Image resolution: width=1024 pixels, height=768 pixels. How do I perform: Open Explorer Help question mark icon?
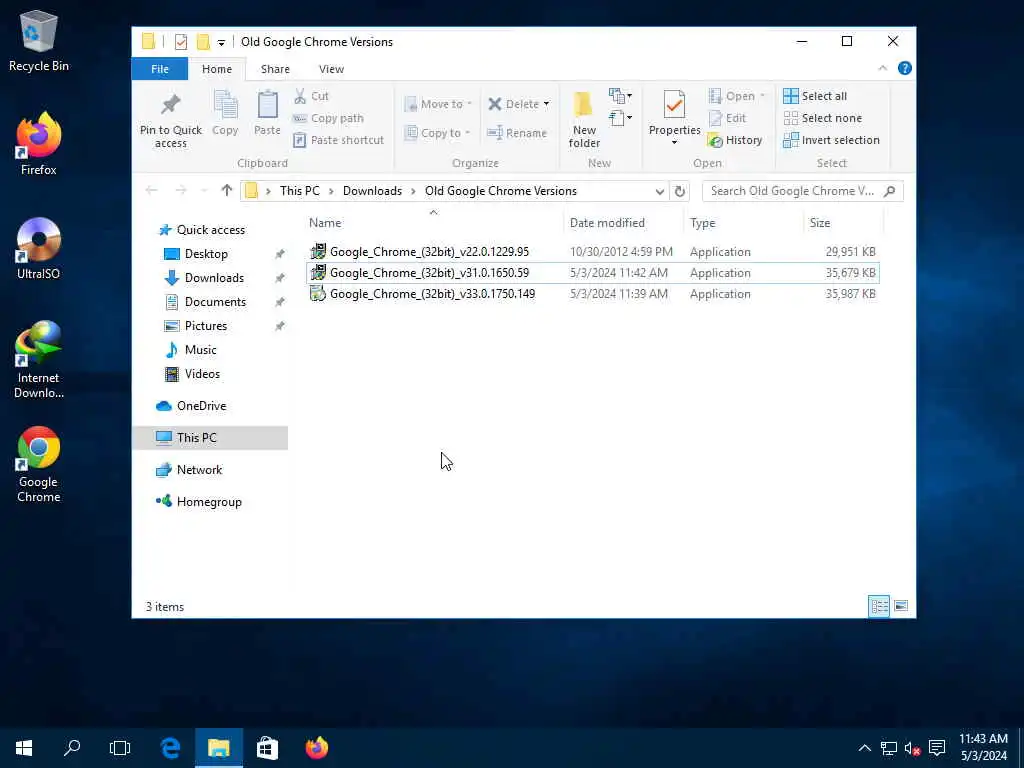[904, 68]
